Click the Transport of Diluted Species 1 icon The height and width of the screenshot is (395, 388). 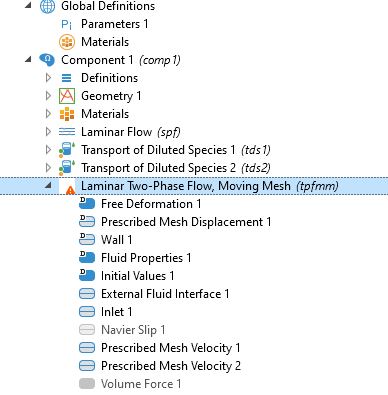(67, 150)
